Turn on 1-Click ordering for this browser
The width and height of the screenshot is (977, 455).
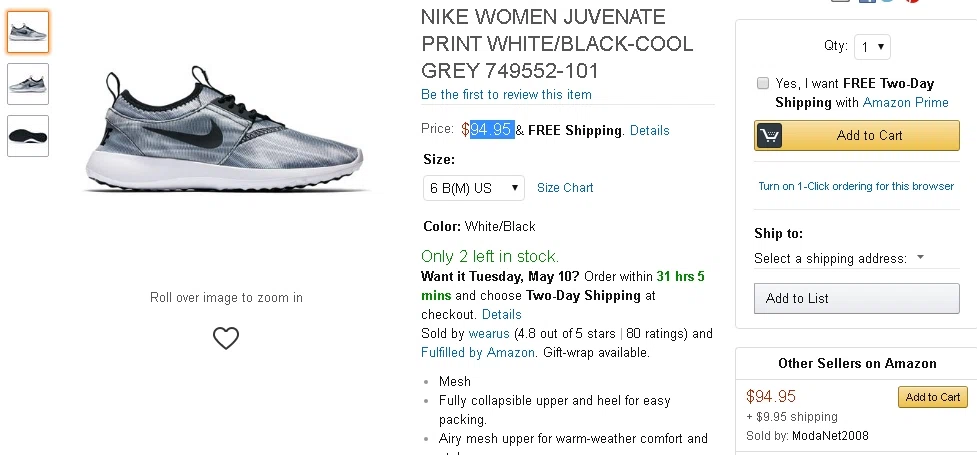coord(856,186)
